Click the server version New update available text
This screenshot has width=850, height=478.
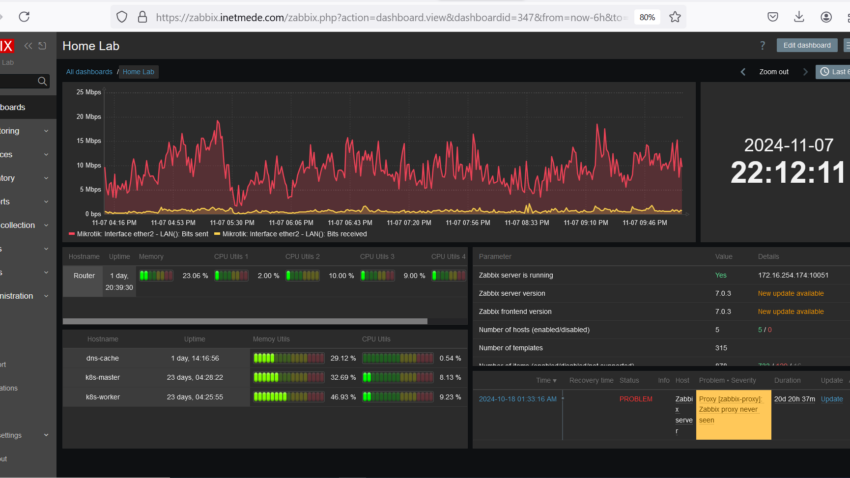[x=790, y=293]
